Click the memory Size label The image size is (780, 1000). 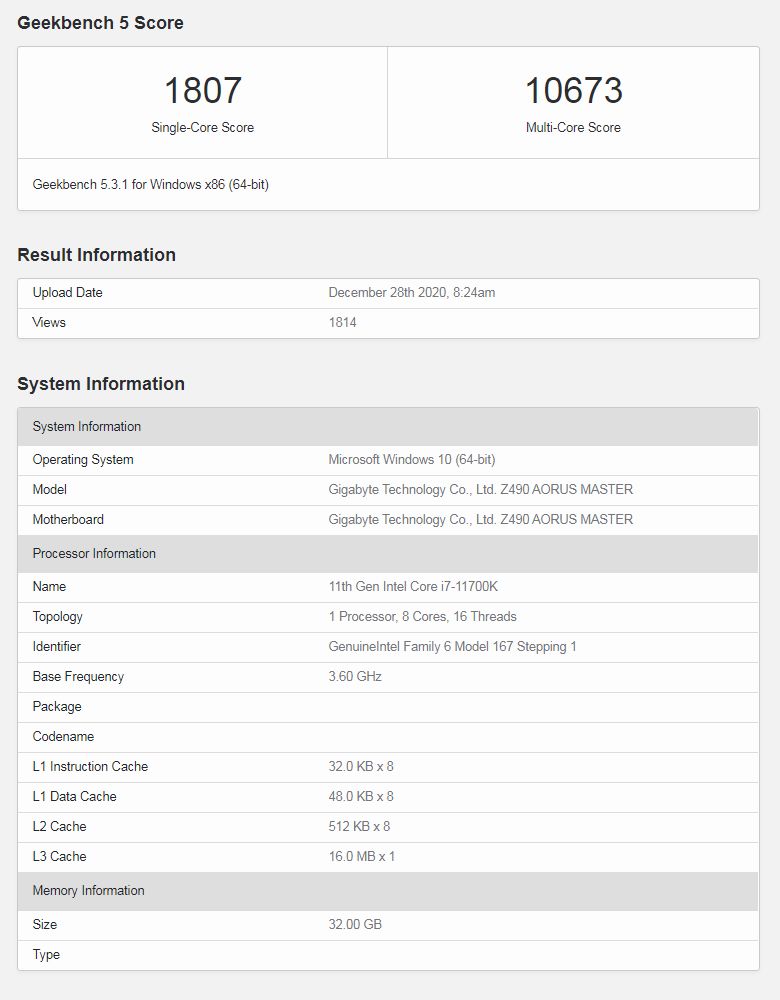tap(45, 925)
